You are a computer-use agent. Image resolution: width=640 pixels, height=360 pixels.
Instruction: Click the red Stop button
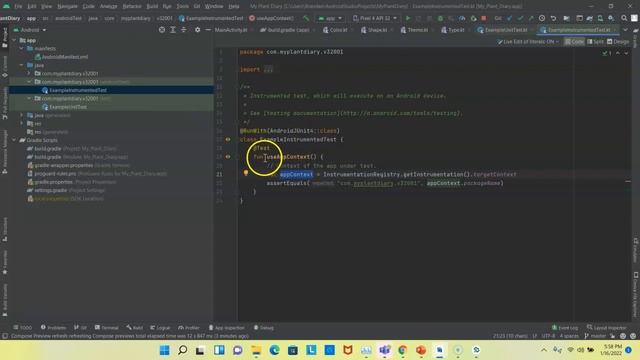pyautogui.click(x=484, y=18)
